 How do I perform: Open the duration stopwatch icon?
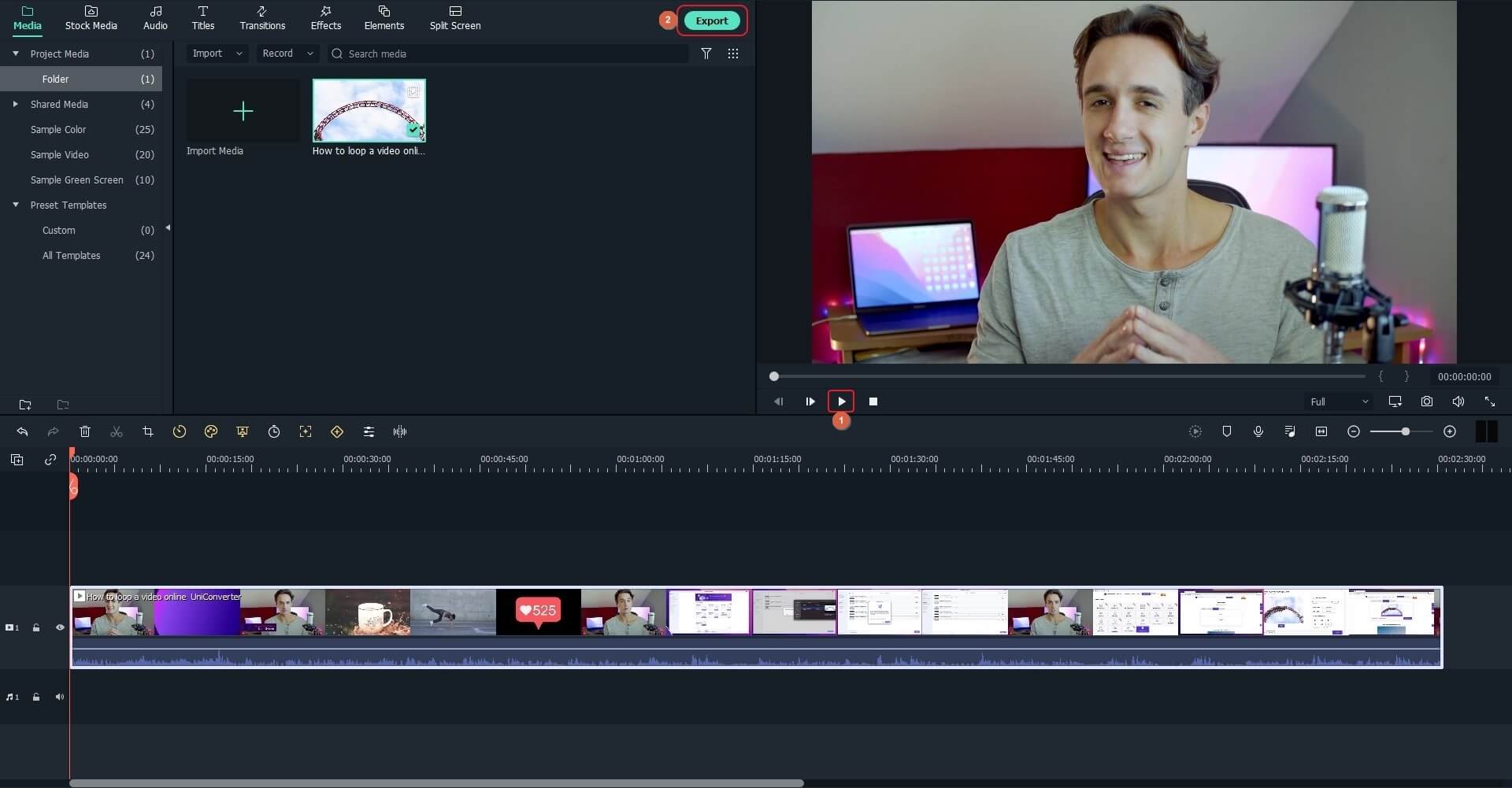274,431
